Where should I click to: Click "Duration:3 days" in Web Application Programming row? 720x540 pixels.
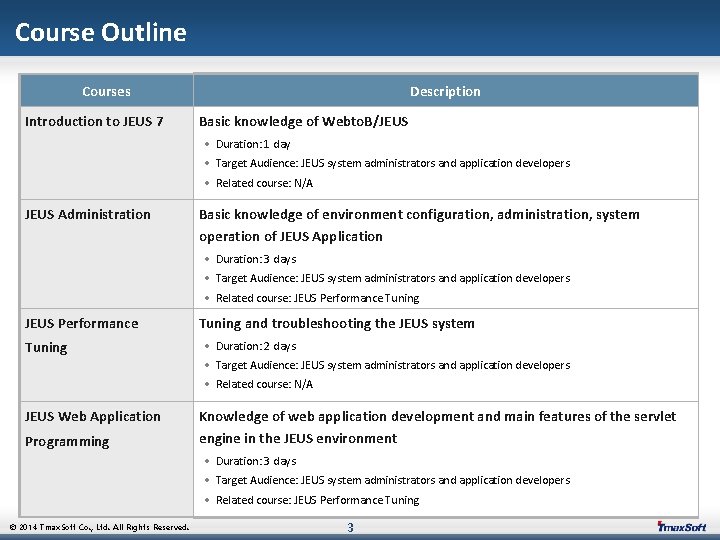(x=256, y=461)
